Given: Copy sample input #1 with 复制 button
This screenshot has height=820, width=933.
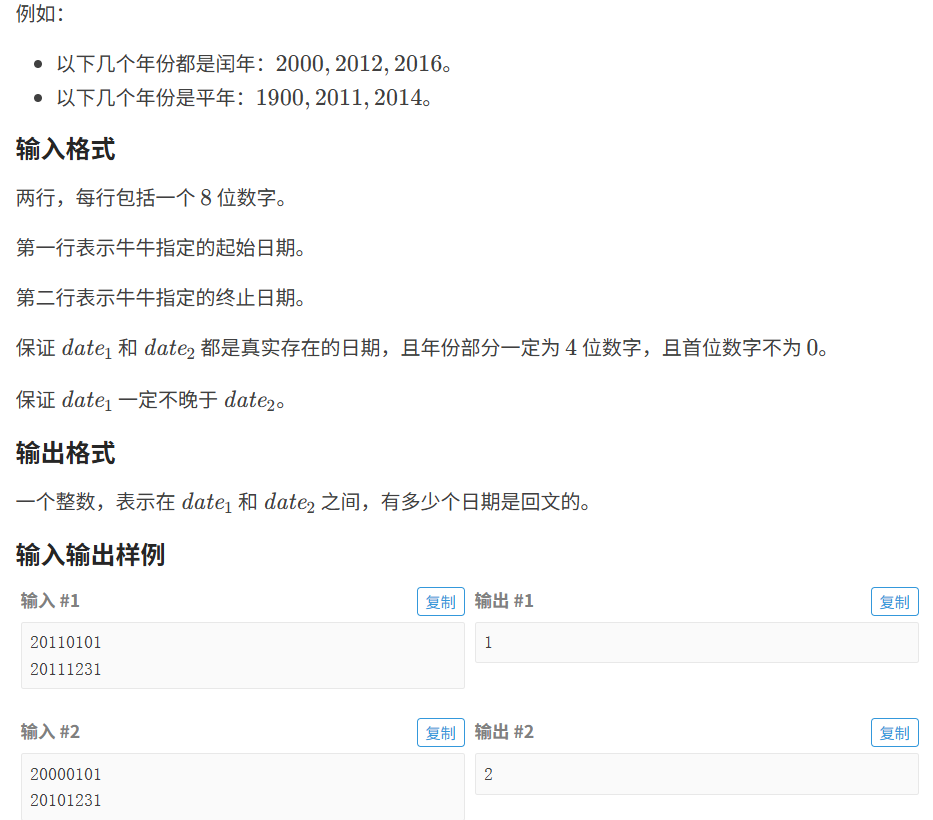Looking at the screenshot, I should coord(440,602).
